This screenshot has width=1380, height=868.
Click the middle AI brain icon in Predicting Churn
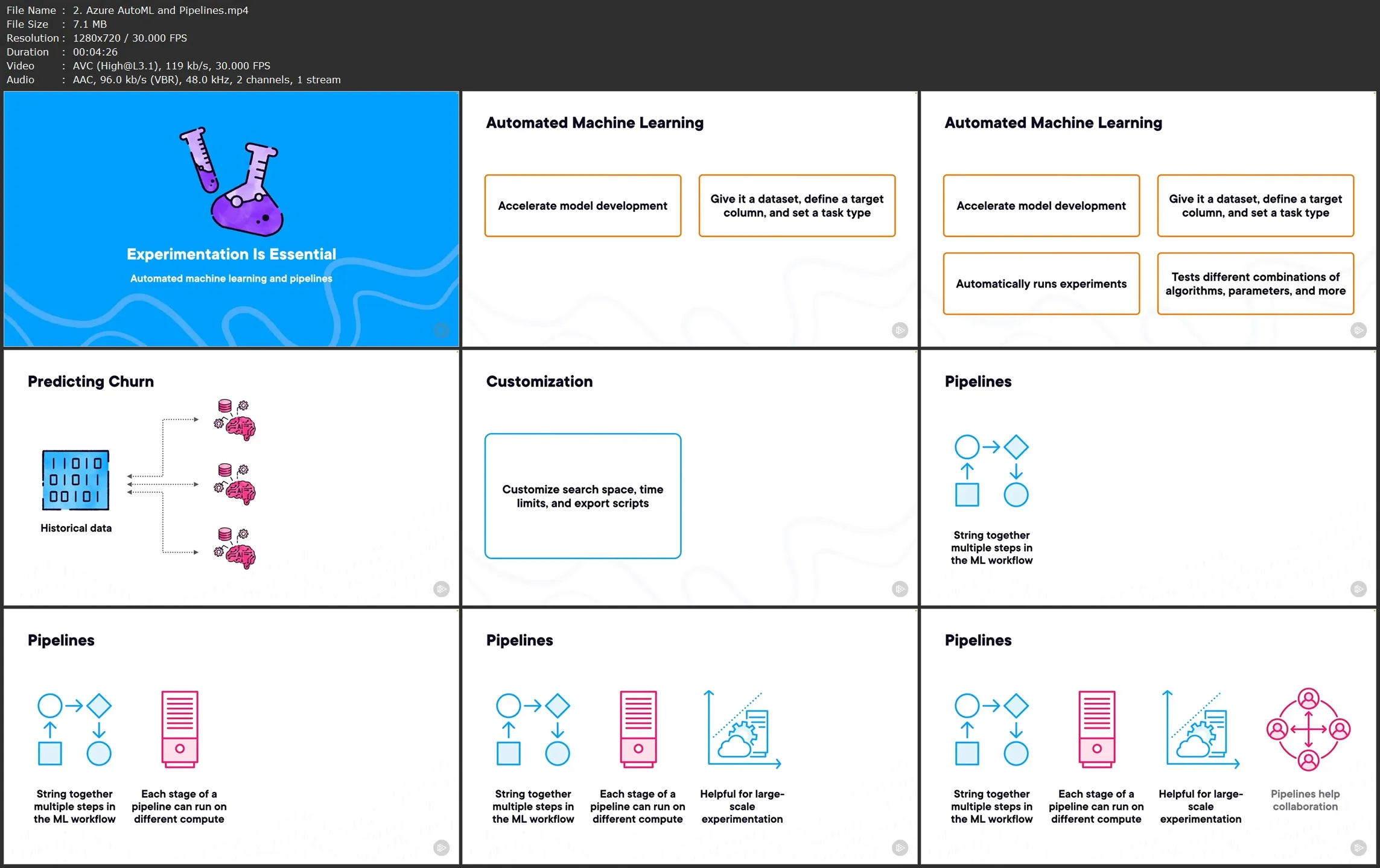(235, 484)
